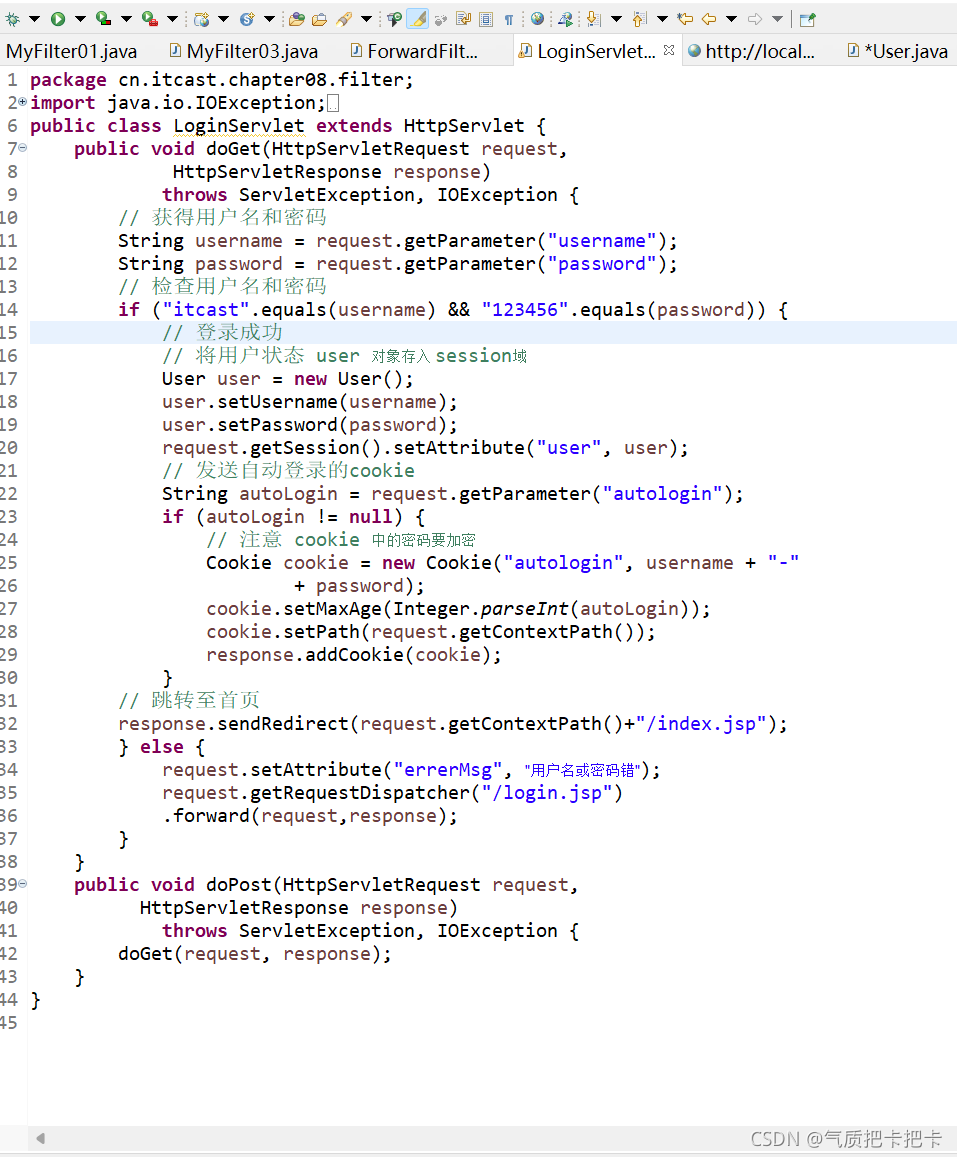The image size is (957, 1157).
Task: Click 'user.setPassword(password);' line
Action: point(310,425)
